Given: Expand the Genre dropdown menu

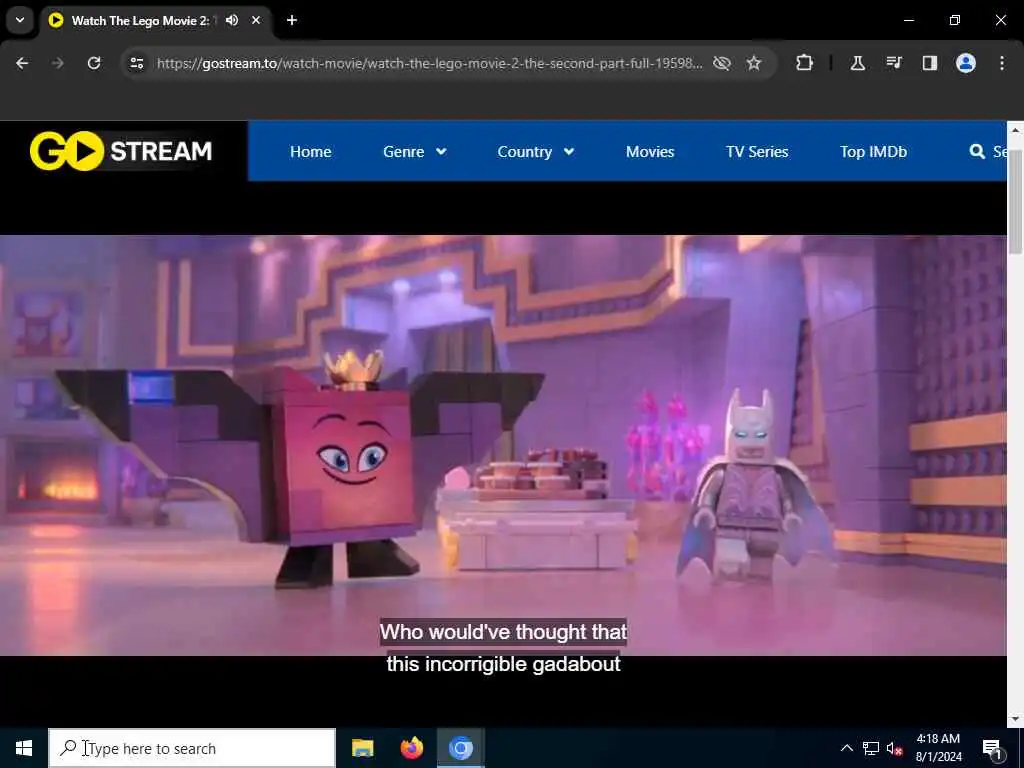Looking at the screenshot, I should [414, 152].
